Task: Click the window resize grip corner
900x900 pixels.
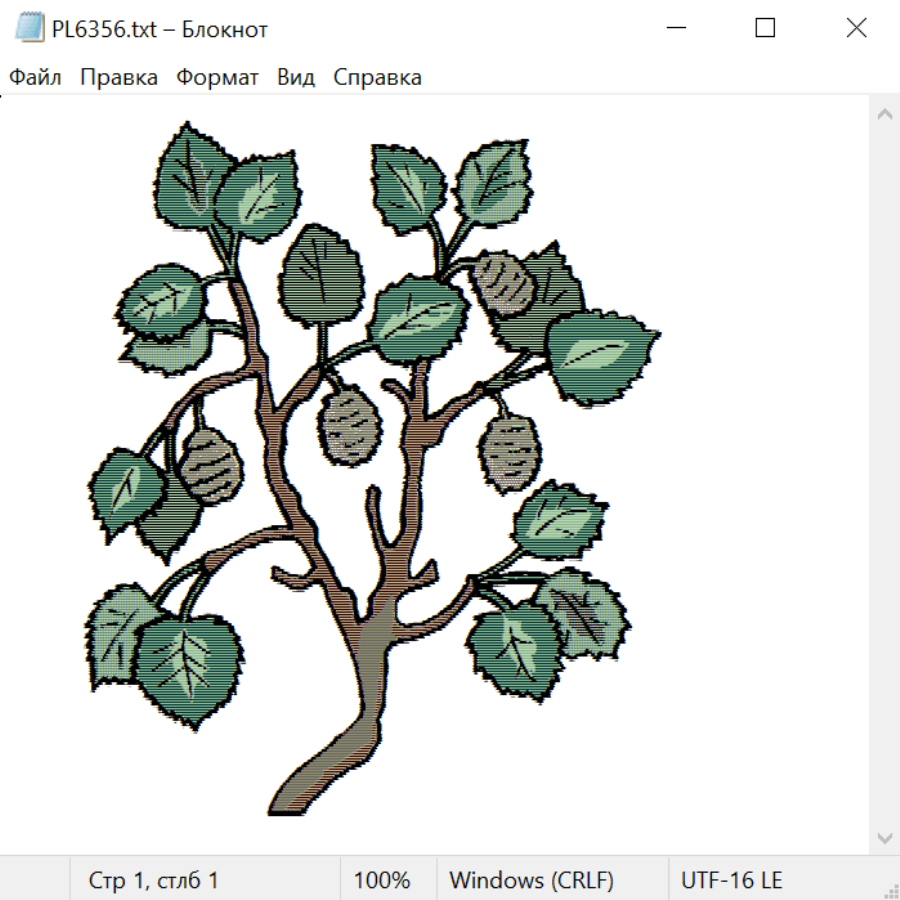Action: tap(890, 890)
